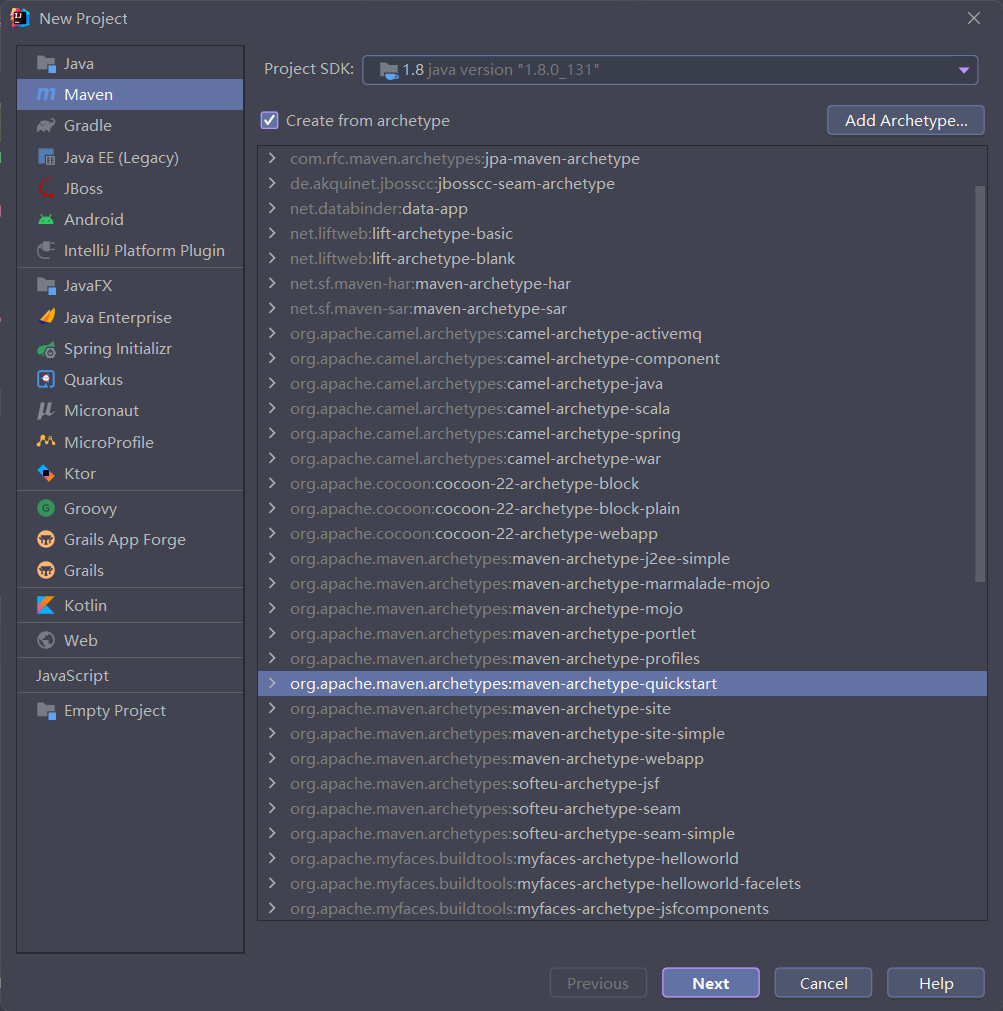The image size is (1003, 1011).
Task: Click the Spring Initializr leaf icon
Action: (46, 349)
